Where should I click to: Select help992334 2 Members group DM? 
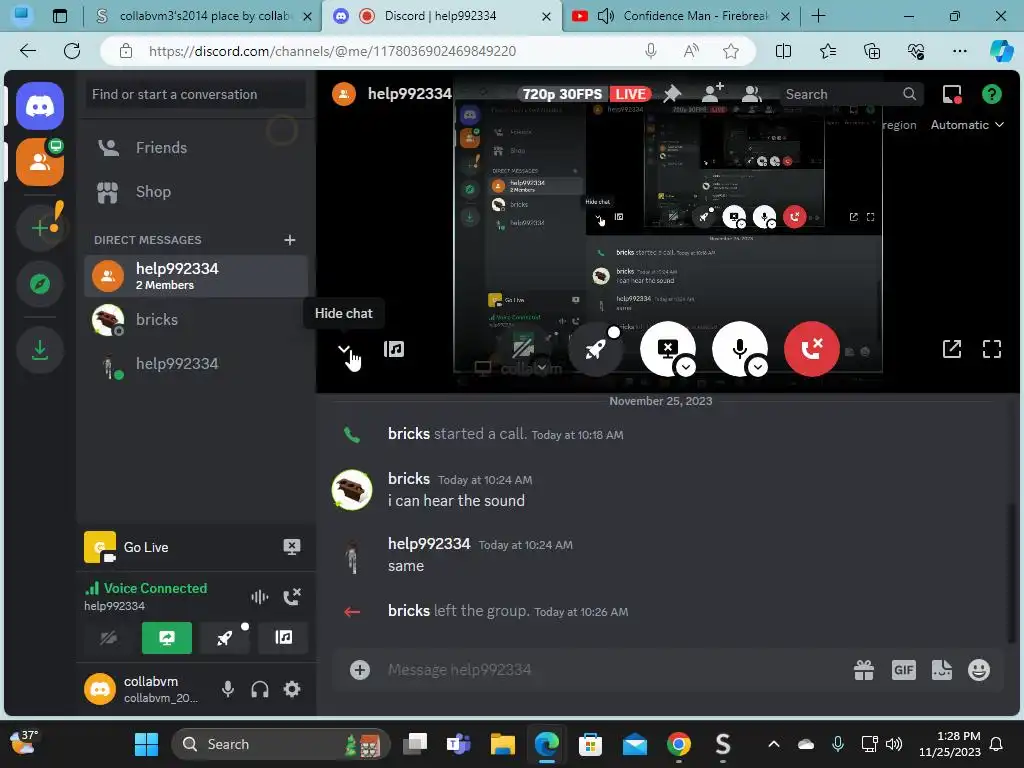196,276
